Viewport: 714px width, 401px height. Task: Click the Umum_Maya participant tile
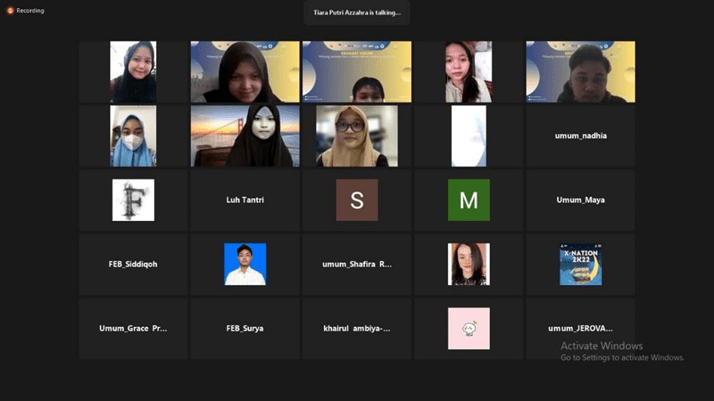(580, 200)
